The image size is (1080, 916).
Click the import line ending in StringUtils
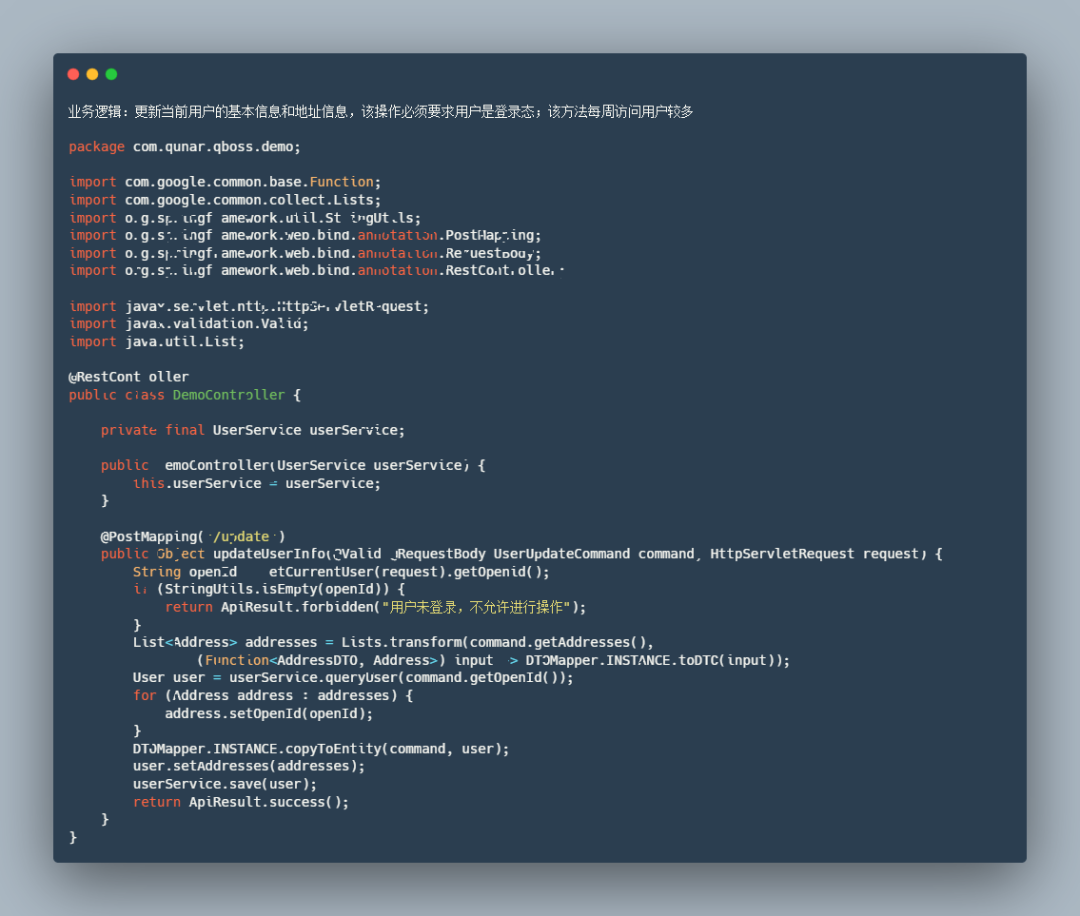[245, 218]
